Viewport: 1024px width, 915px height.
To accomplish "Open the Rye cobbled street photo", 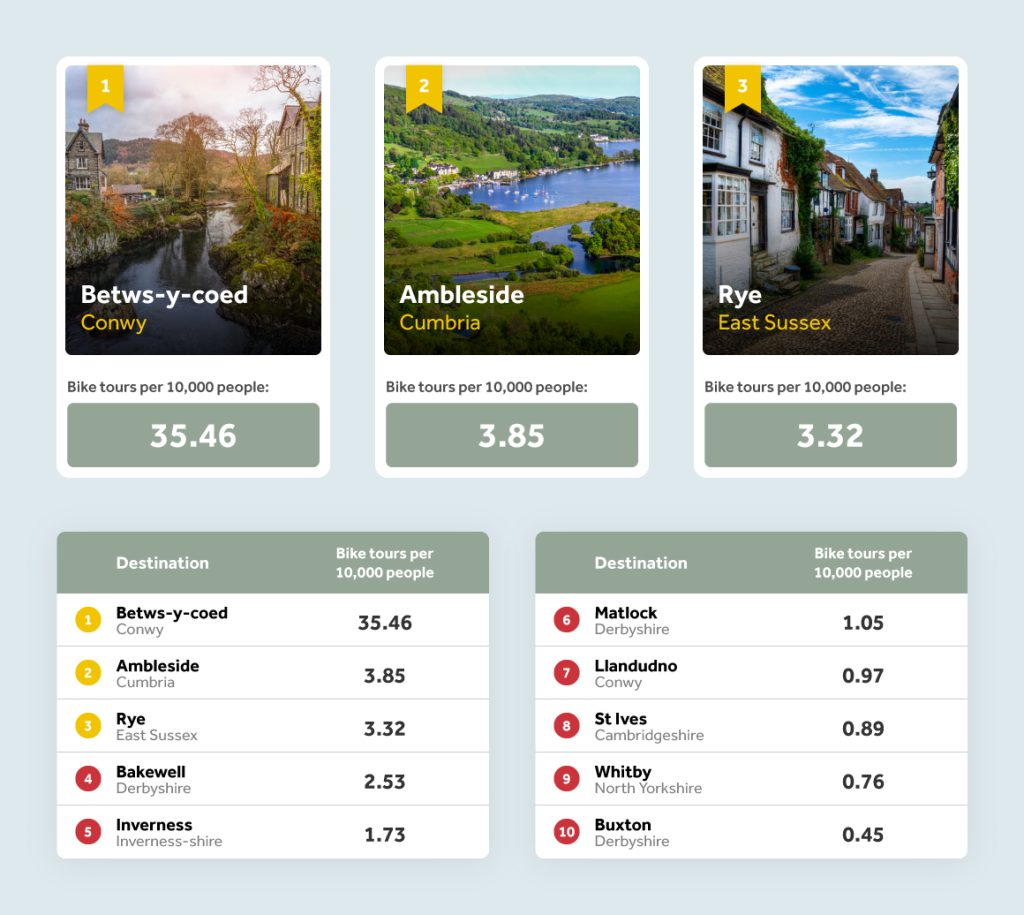I will pyautogui.click(x=830, y=210).
